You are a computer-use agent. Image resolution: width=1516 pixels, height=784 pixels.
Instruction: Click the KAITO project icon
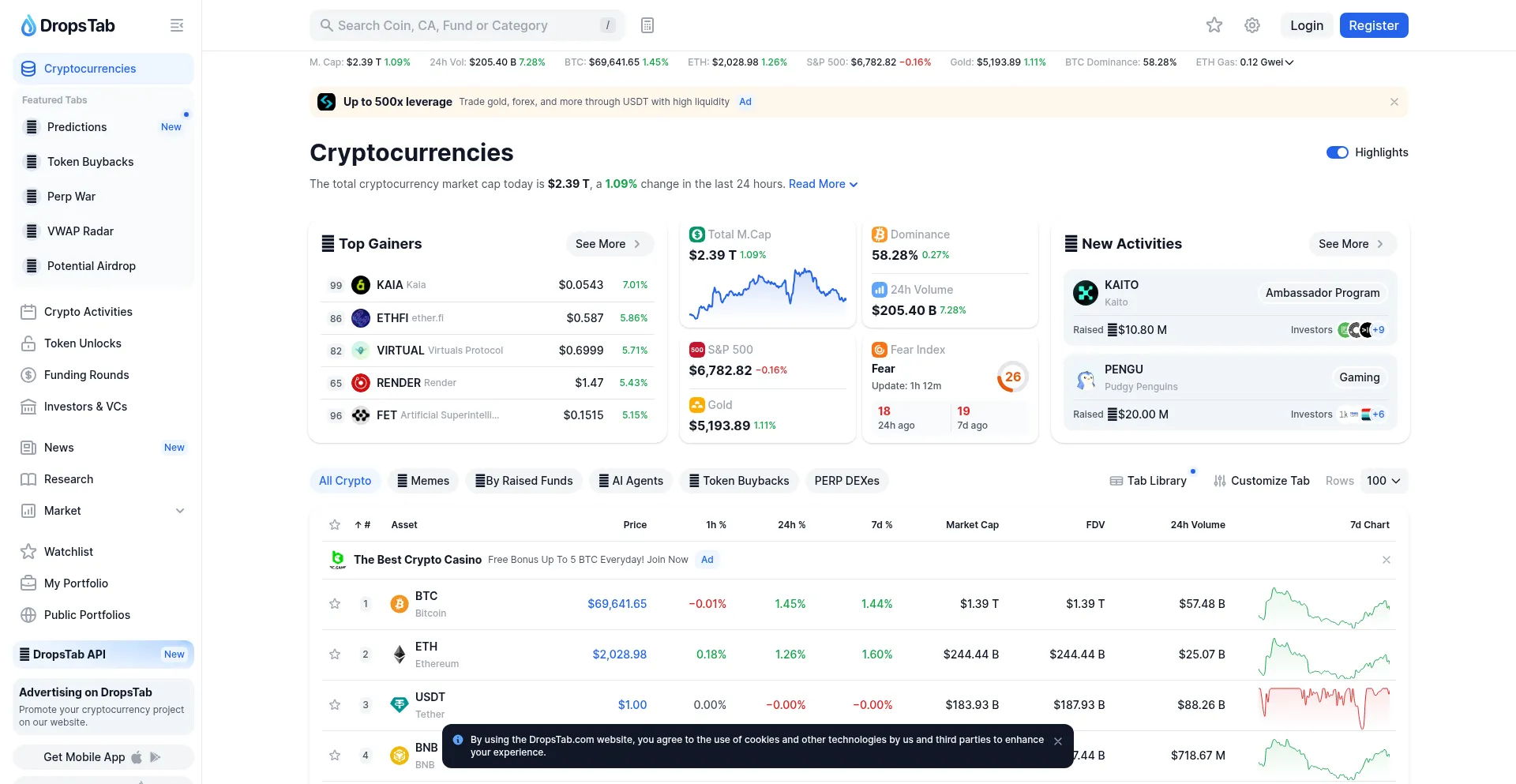(1086, 293)
